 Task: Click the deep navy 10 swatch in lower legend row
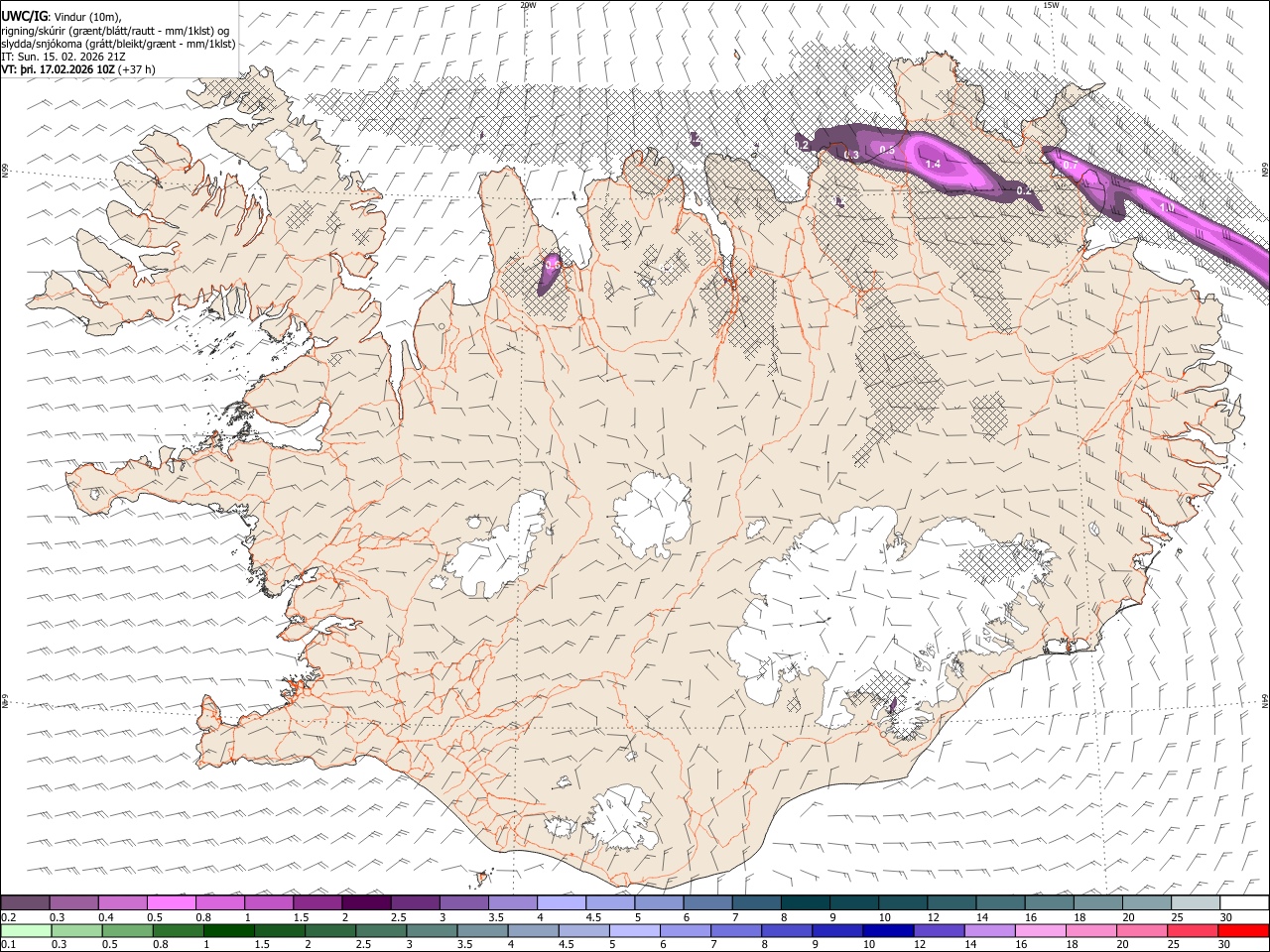pyautogui.click(x=887, y=930)
